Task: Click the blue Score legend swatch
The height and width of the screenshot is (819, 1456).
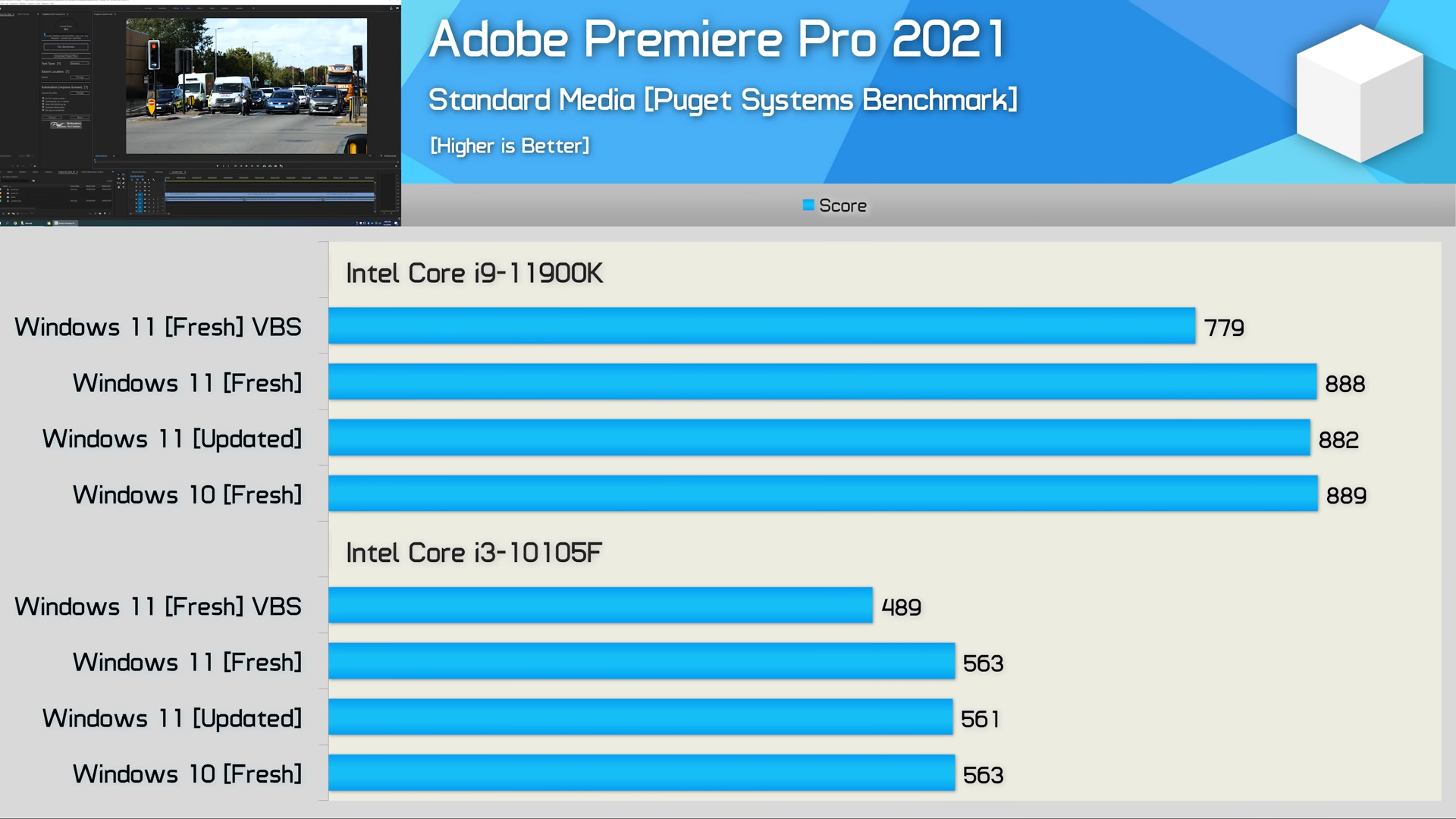Action: (x=808, y=205)
